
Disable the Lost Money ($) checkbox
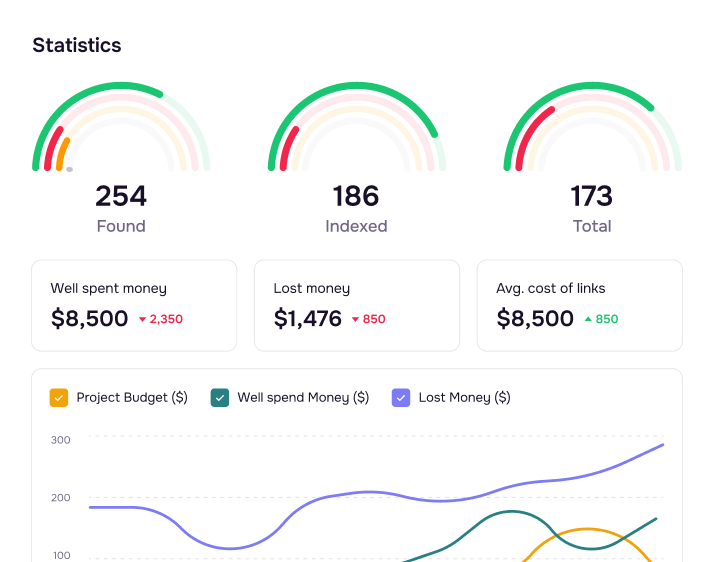coord(401,398)
